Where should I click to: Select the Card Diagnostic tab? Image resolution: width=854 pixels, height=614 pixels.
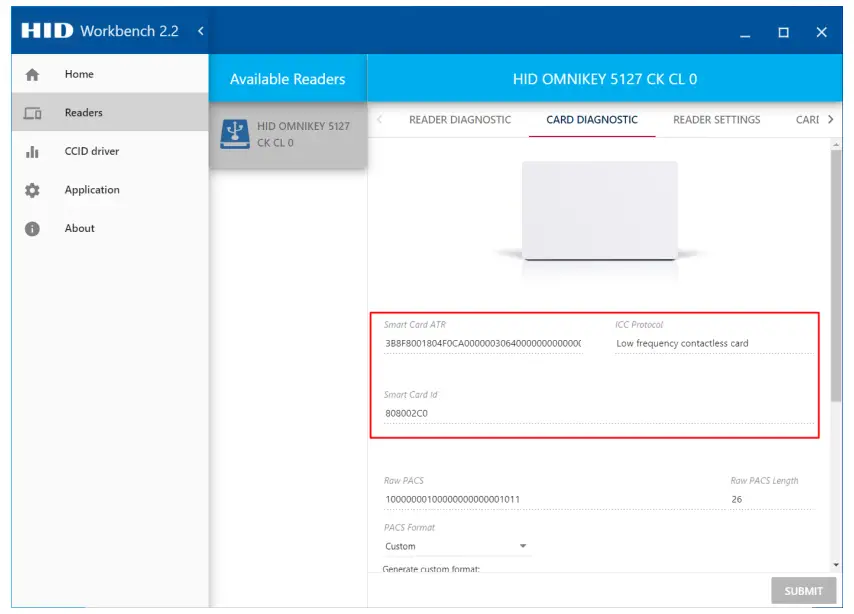pos(591,120)
